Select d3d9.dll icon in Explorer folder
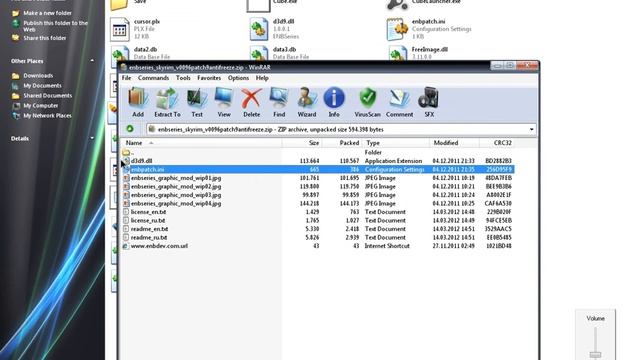This screenshot has height=360, width=640. click(259, 29)
